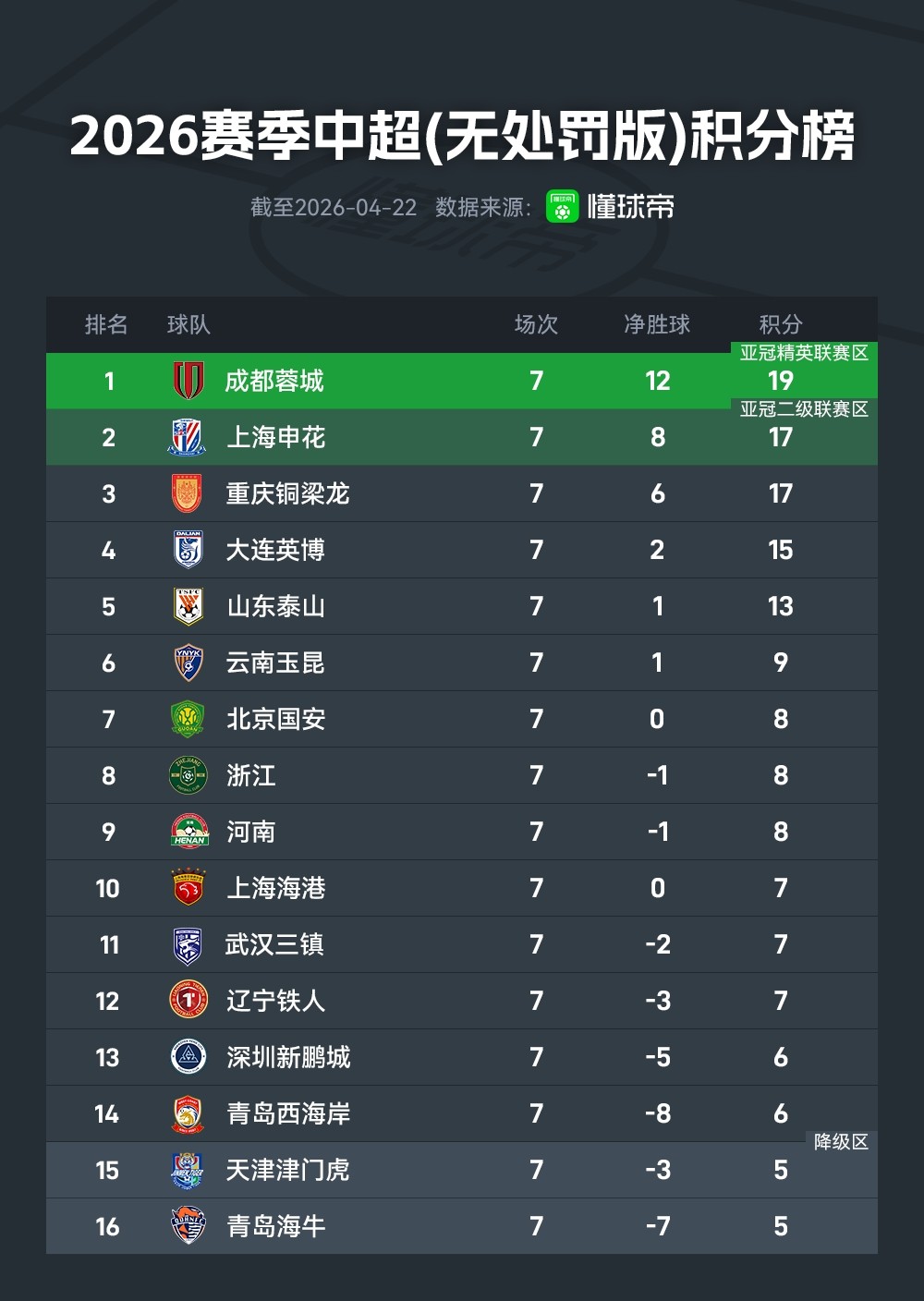This screenshot has height=1301, width=924.
Task: Click the 懂球帝 green app icon
Action: (x=562, y=206)
